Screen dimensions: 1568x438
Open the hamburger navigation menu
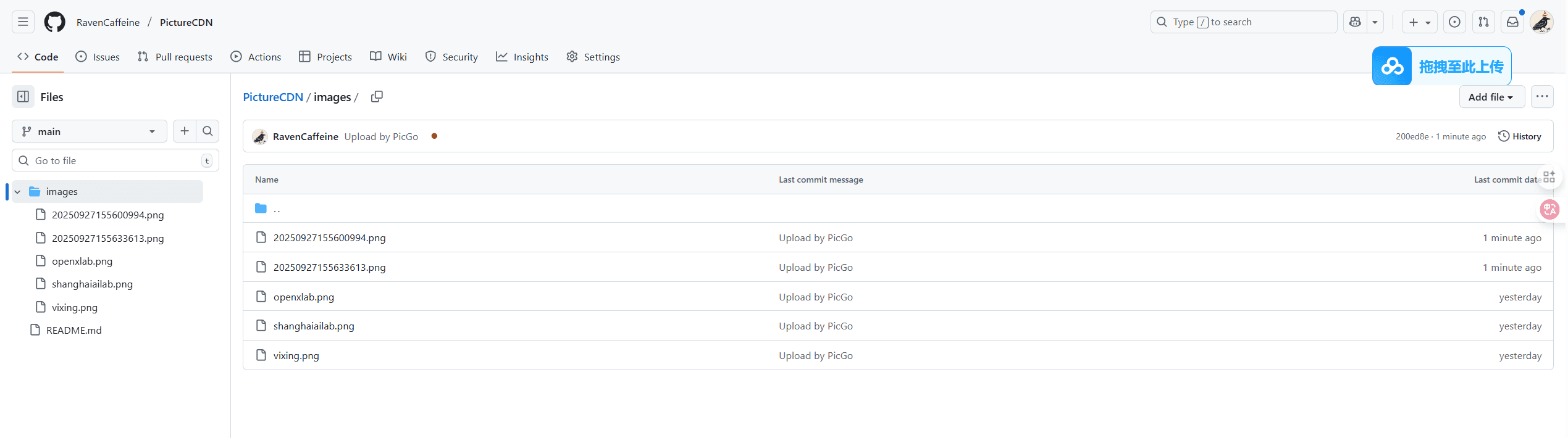[23, 22]
